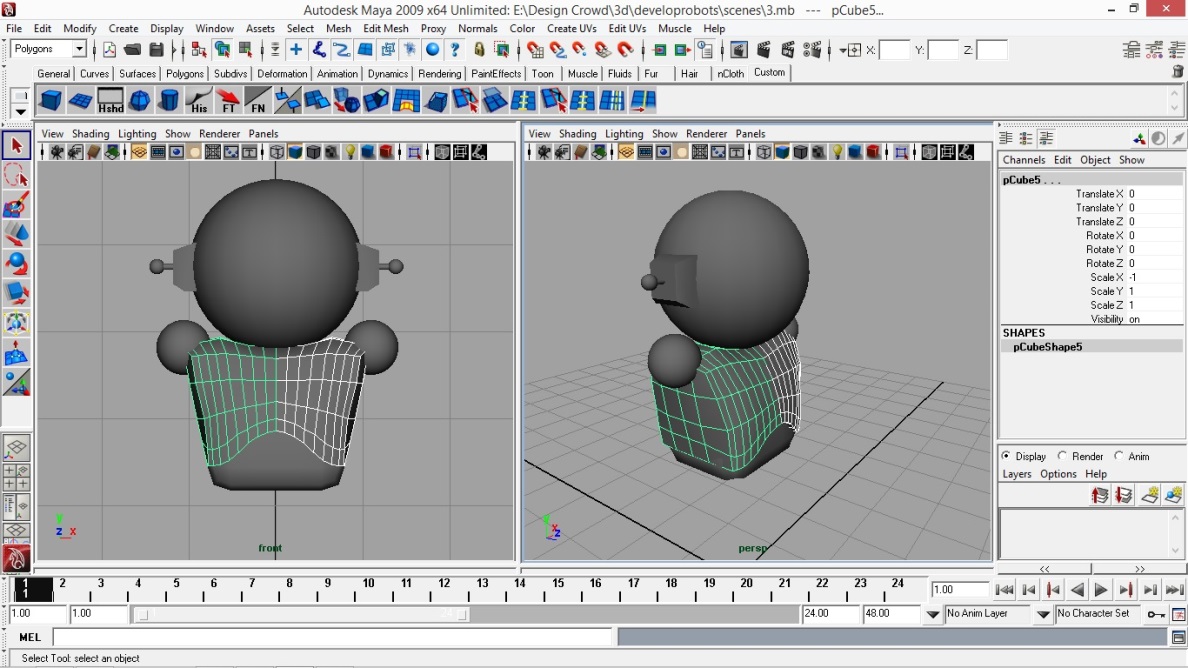Viewport: 1188px width, 668px height.
Task: Enable use all lights in front viewport
Action: pos(350,152)
